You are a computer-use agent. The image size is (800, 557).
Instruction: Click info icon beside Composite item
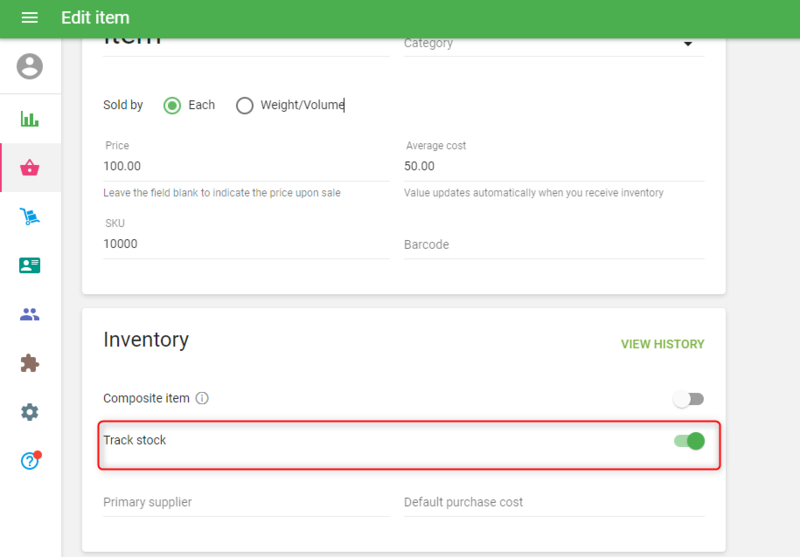(x=202, y=398)
